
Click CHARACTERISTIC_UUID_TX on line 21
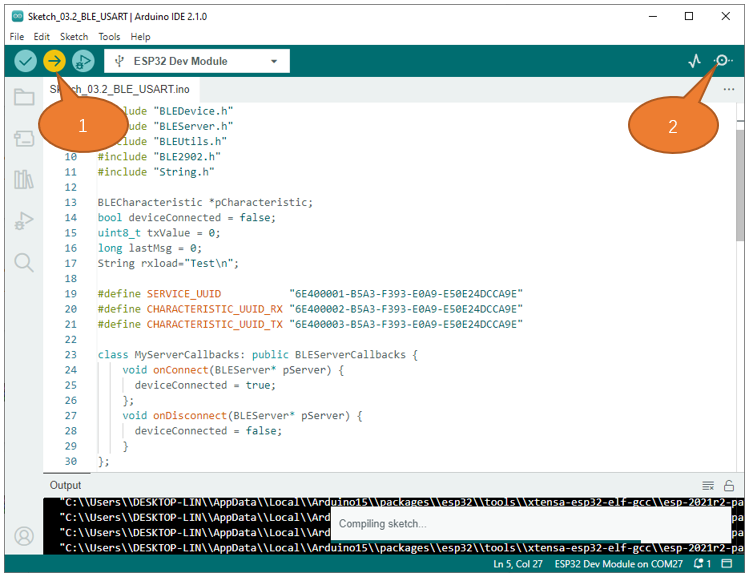[x=214, y=324]
